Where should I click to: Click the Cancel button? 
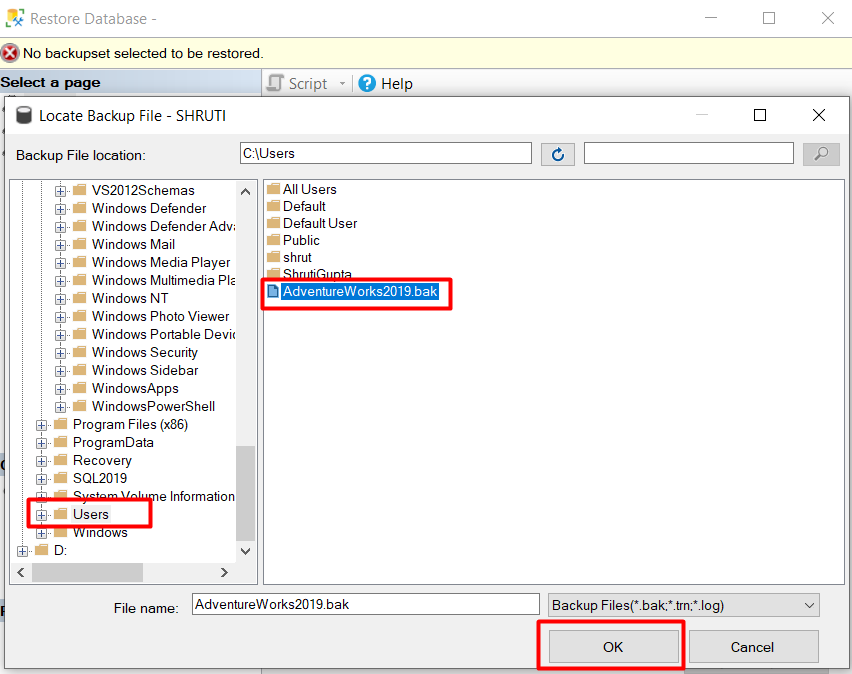point(753,647)
